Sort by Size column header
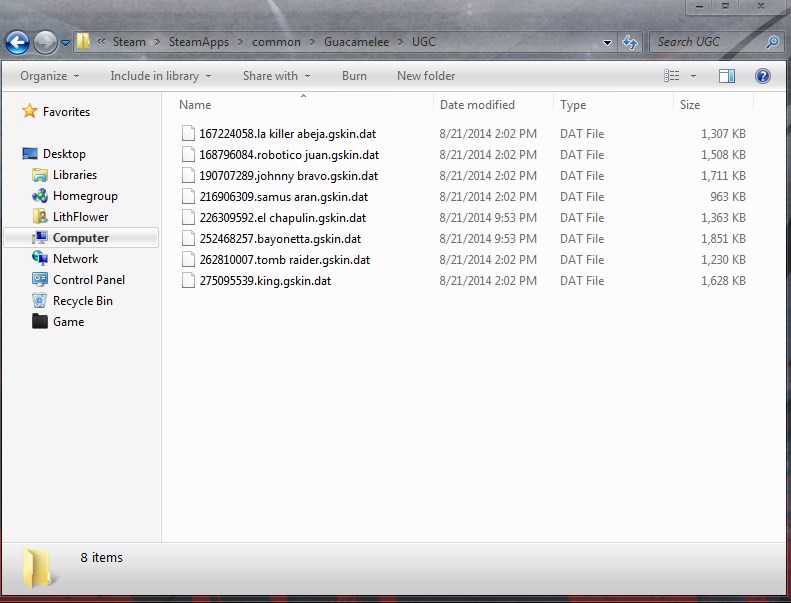791x603 pixels. [x=690, y=105]
